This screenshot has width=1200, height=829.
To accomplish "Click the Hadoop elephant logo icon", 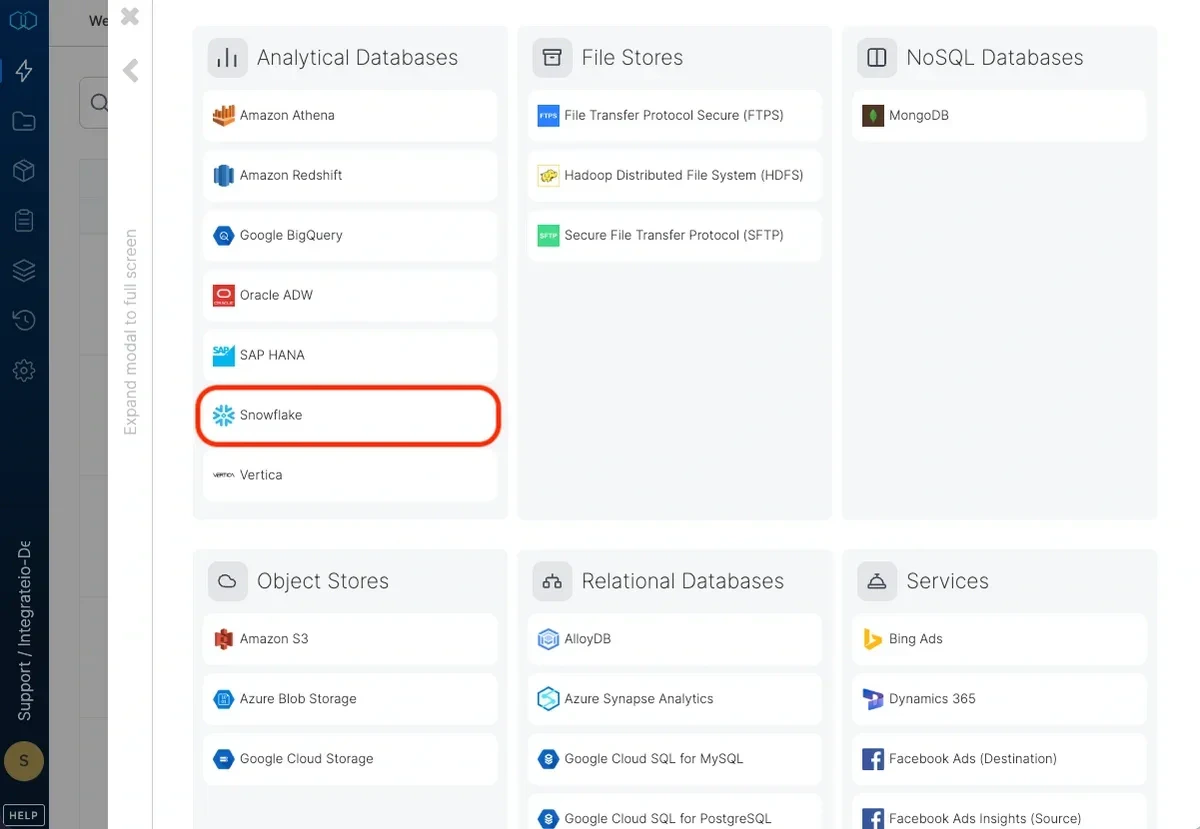I will pyautogui.click(x=548, y=175).
